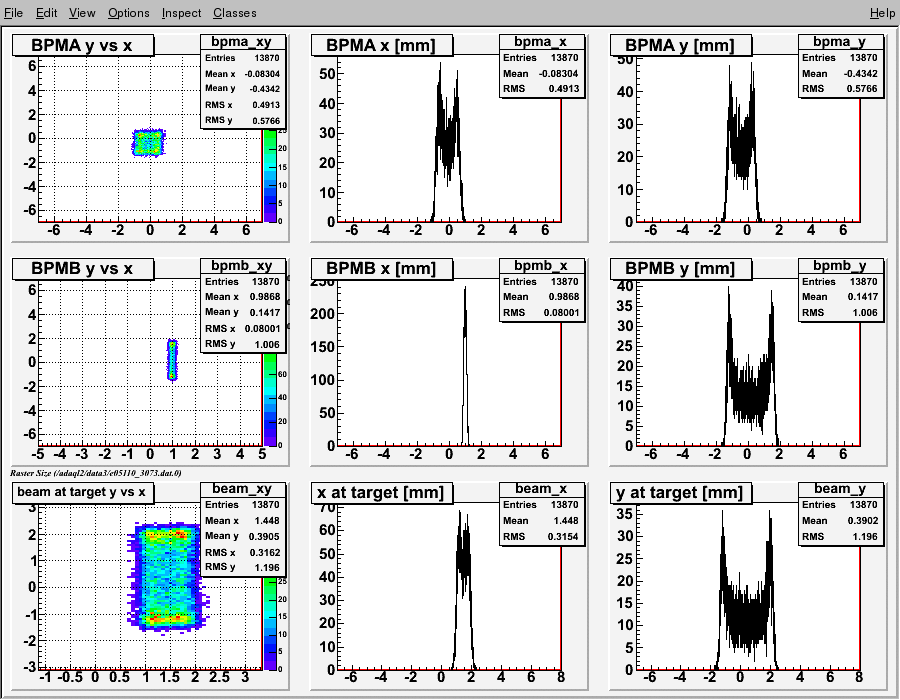Click 'Mean x 0.9868' in bpmb_xy stats
The image size is (900, 700).
click(x=242, y=297)
